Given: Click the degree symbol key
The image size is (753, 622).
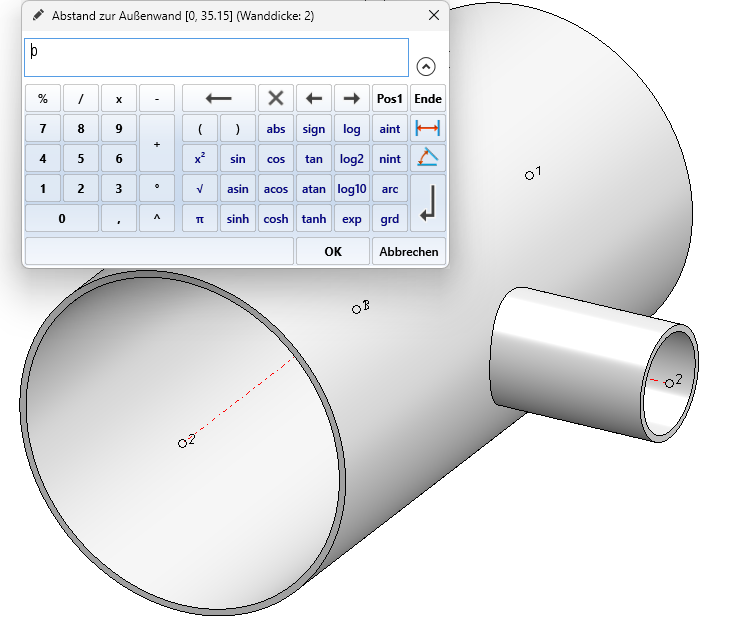Looking at the screenshot, I should (157, 188).
